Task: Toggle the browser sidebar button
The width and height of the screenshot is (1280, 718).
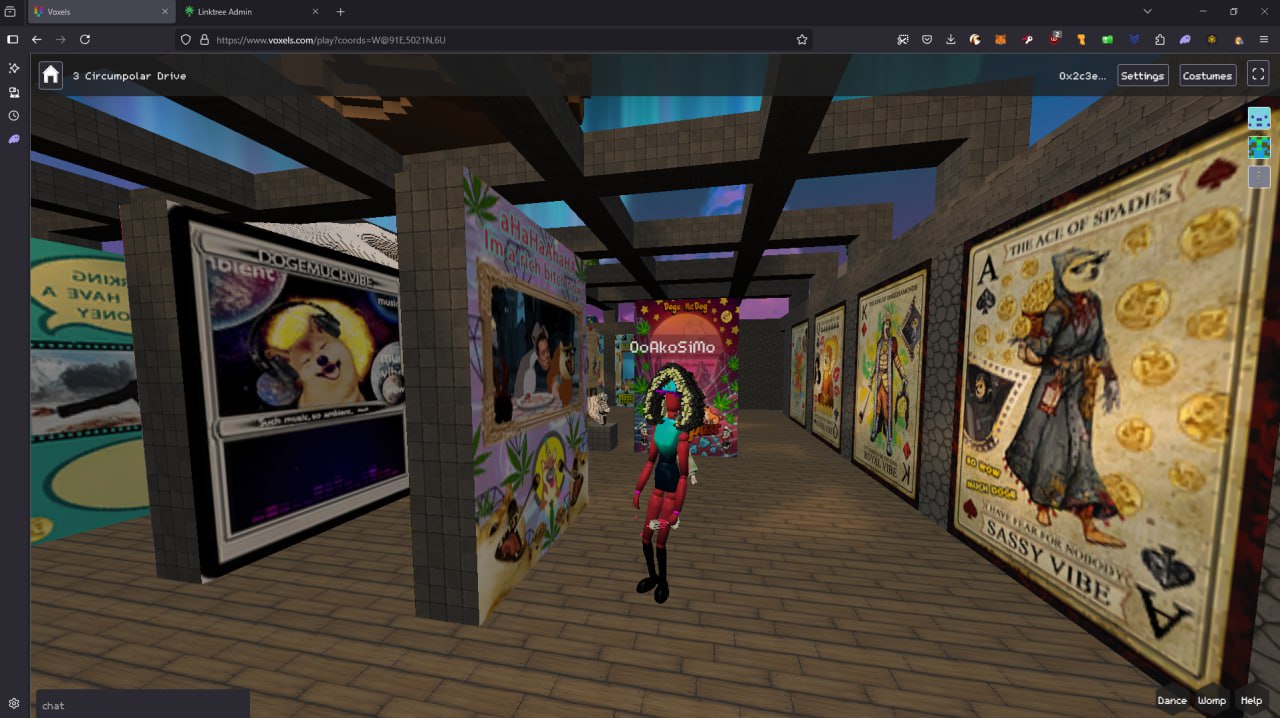Action: tap(13, 39)
